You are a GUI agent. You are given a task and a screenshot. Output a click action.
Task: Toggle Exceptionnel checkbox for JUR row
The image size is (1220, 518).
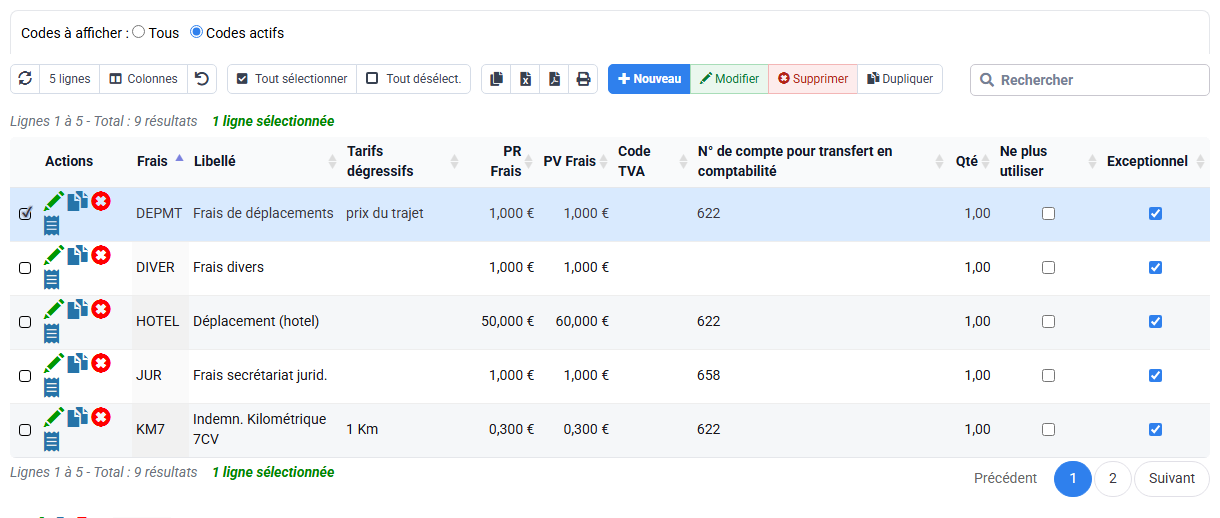(x=1155, y=375)
